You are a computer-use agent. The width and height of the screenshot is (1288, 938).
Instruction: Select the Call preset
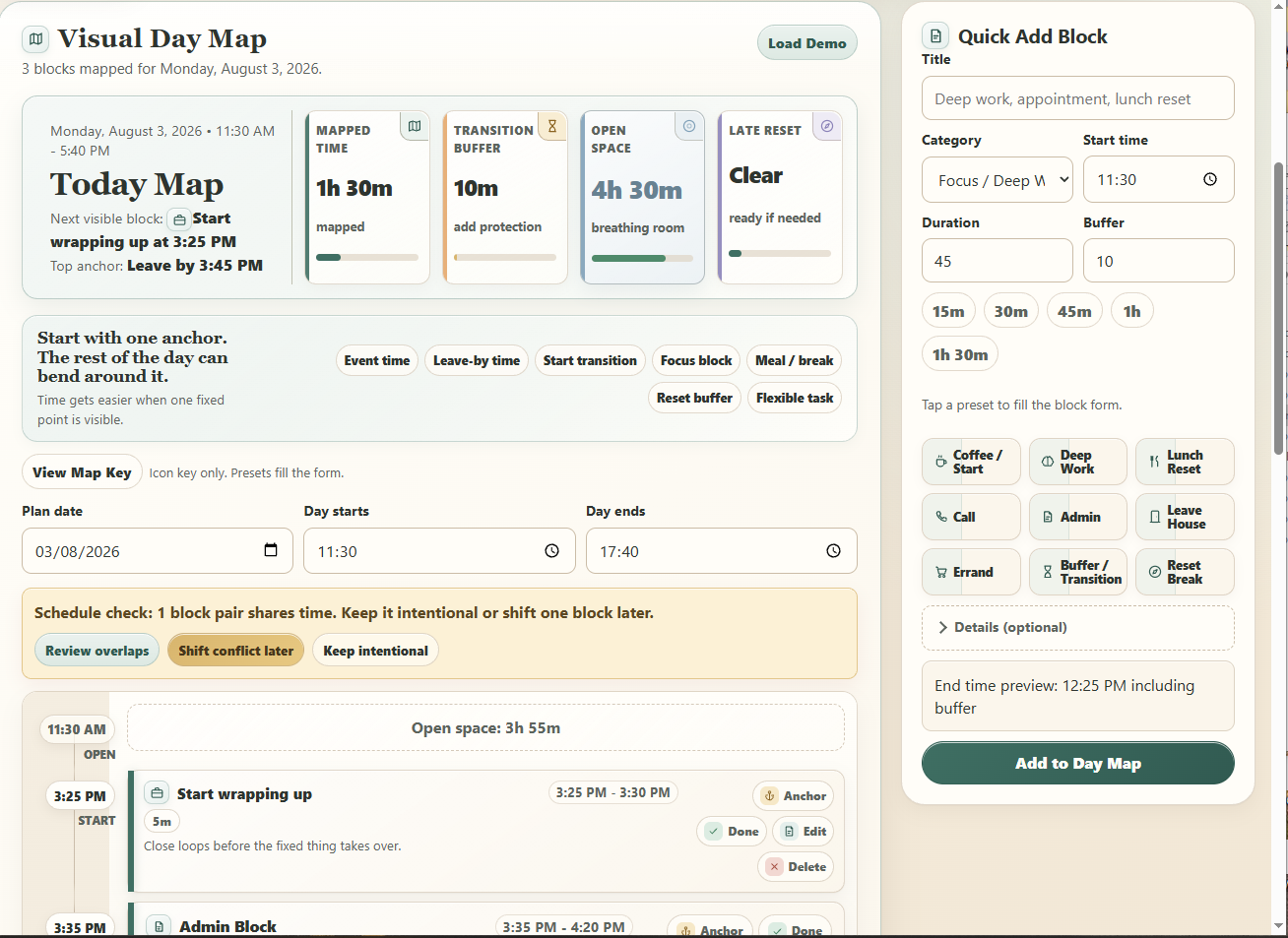(x=971, y=517)
